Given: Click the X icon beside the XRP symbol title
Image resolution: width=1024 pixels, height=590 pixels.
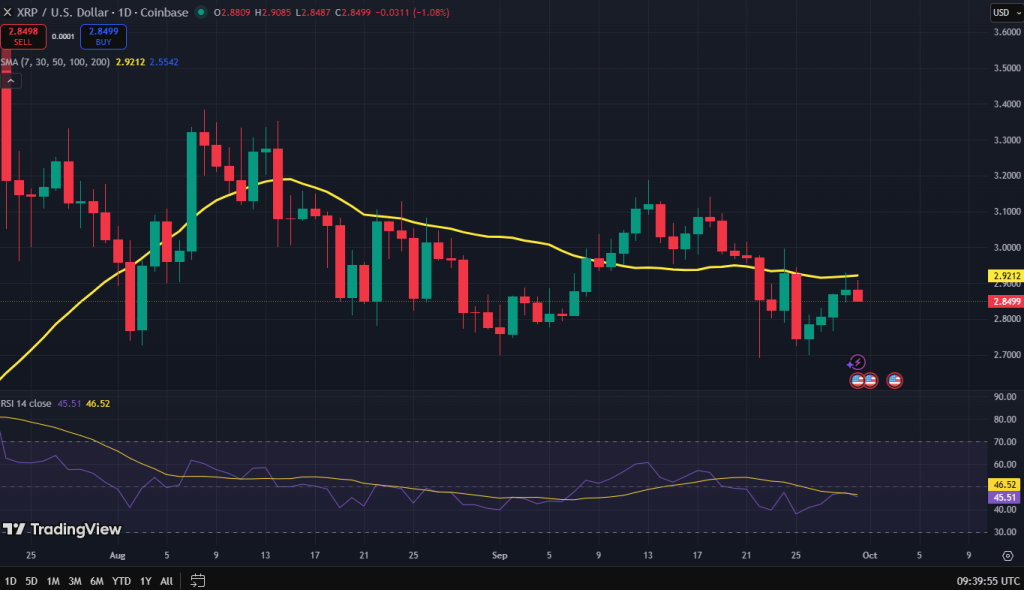Looking at the screenshot, I should pyautogui.click(x=7, y=12).
